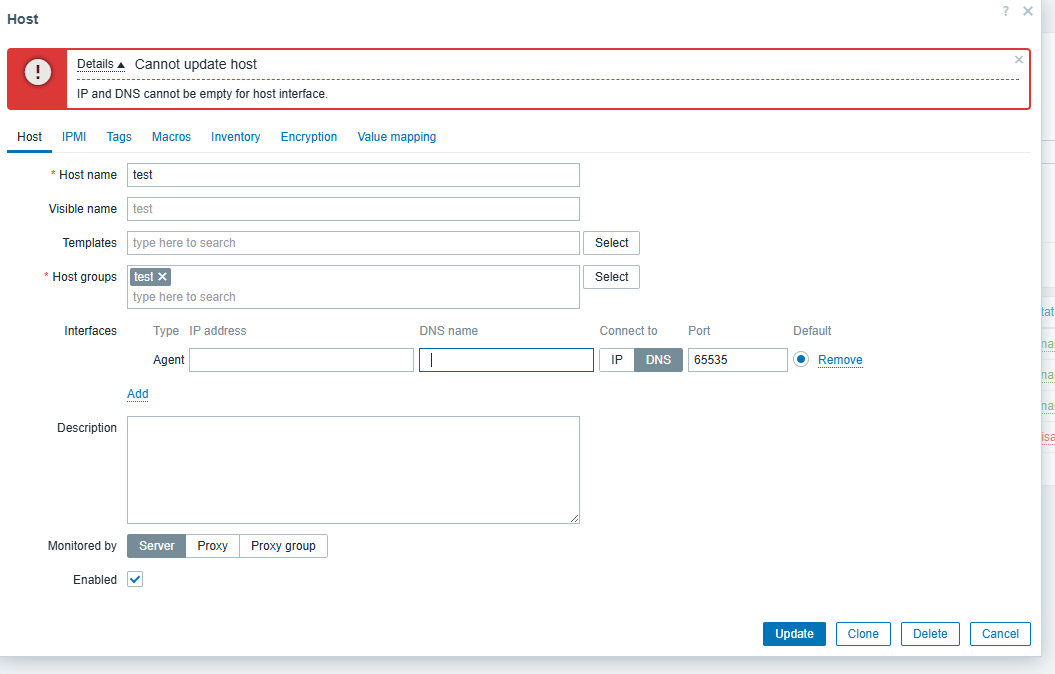This screenshot has width=1055, height=674.
Task: Remove the test host group tag
Action: [163, 277]
